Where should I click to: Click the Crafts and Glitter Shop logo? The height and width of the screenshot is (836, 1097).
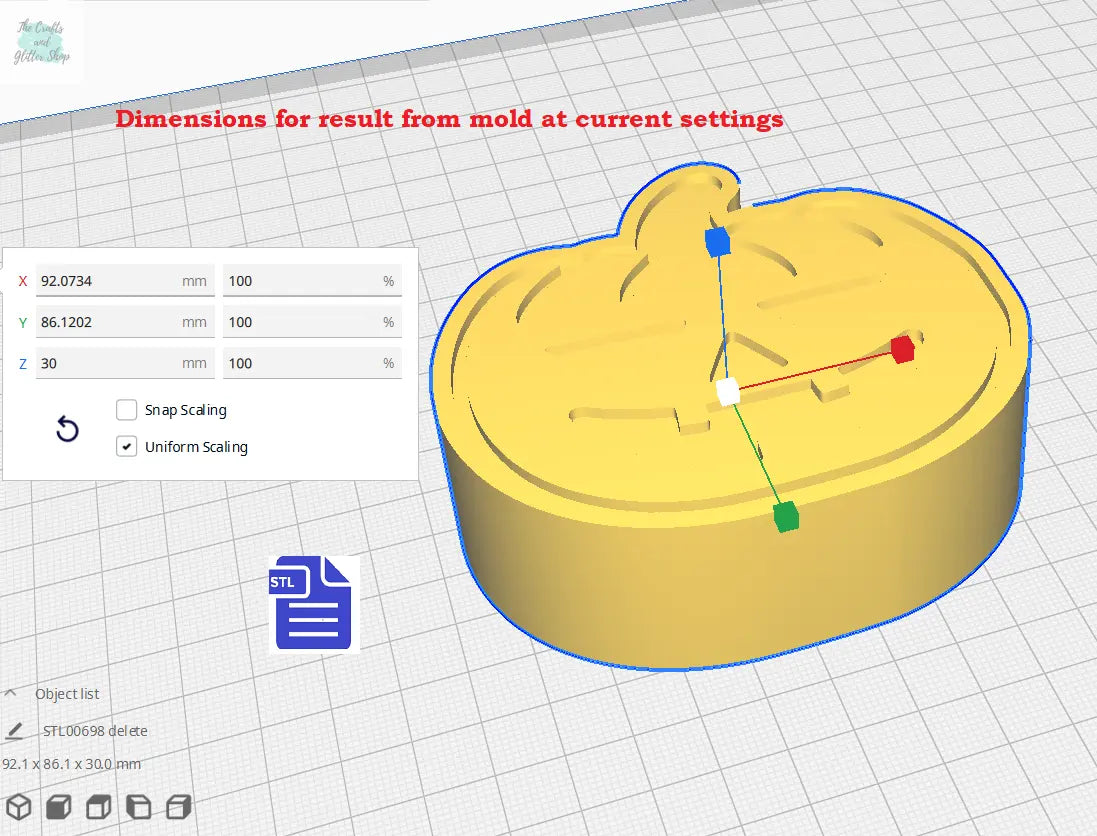pos(42,44)
